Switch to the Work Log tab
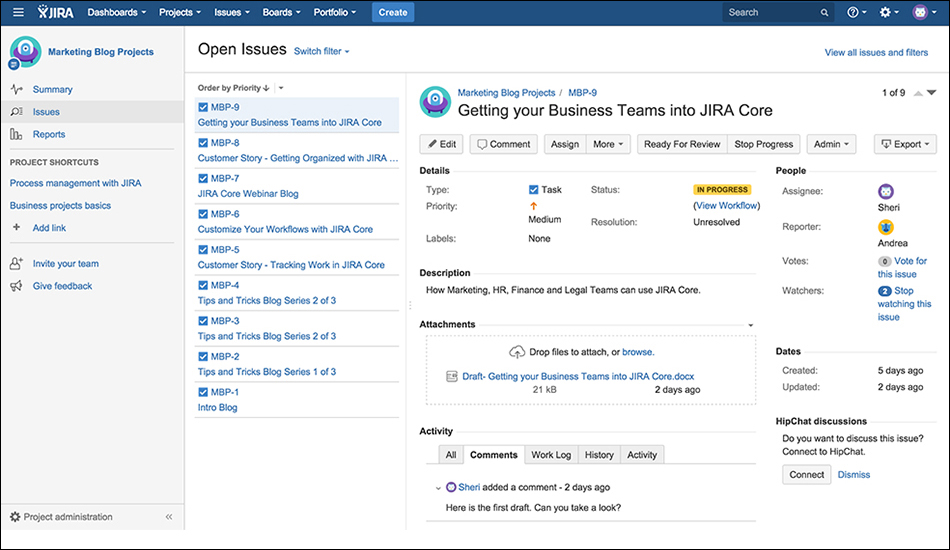Image resolution: width=950 pixels, height=550 pixels. (x=551, y=455)
